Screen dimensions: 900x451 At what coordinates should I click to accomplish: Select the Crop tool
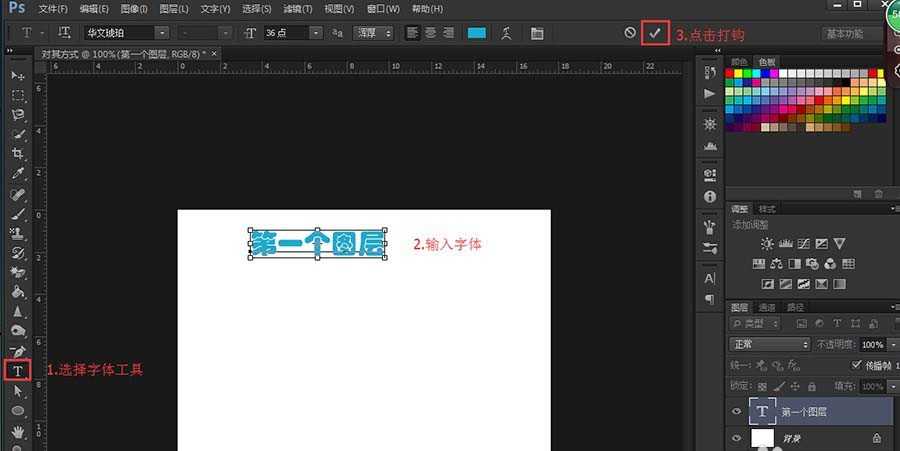pos(18,154)
